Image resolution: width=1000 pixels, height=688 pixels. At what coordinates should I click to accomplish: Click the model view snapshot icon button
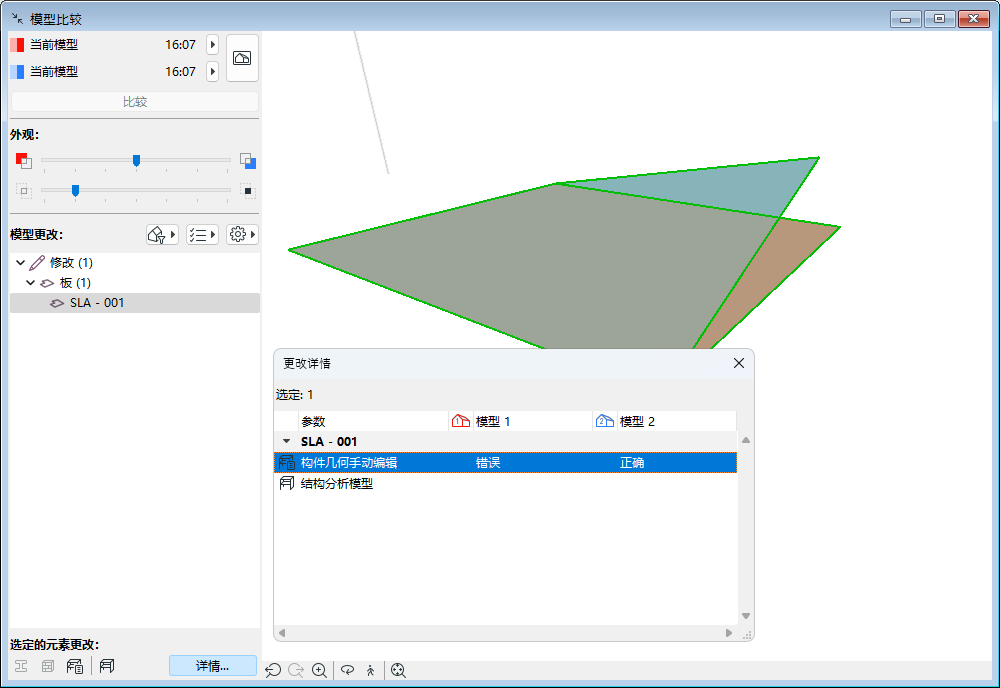pos(242,58)
